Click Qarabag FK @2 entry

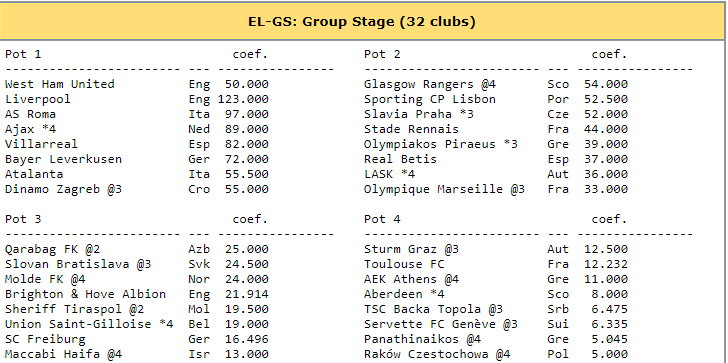click(x=52, y=249)
